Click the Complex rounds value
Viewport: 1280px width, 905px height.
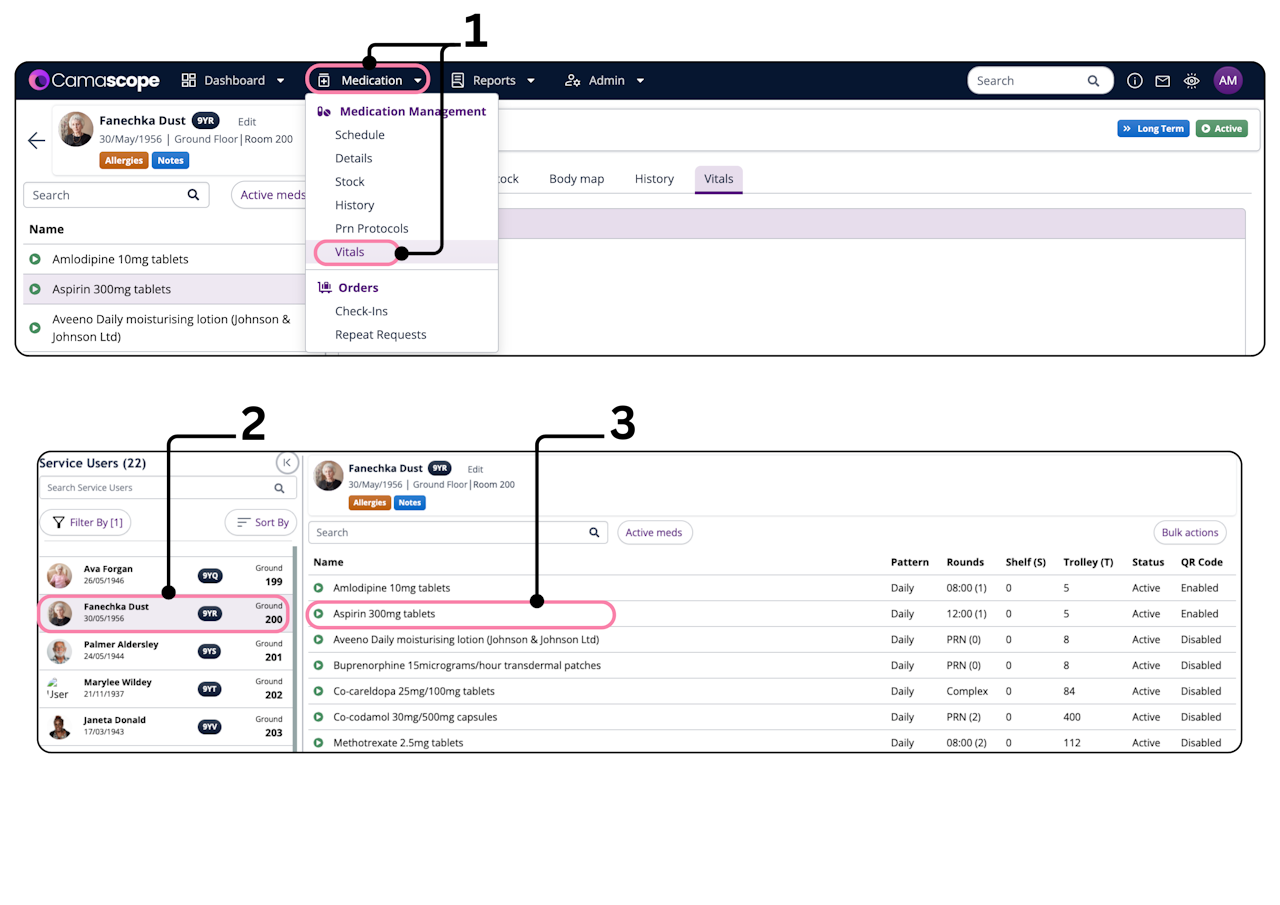pos(967,691)
